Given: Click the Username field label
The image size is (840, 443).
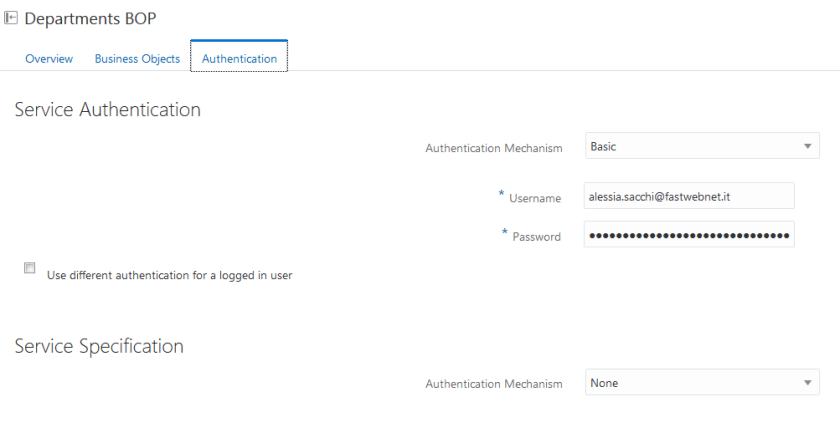Looking at the screenshot, I should click(x=535, y=199).
